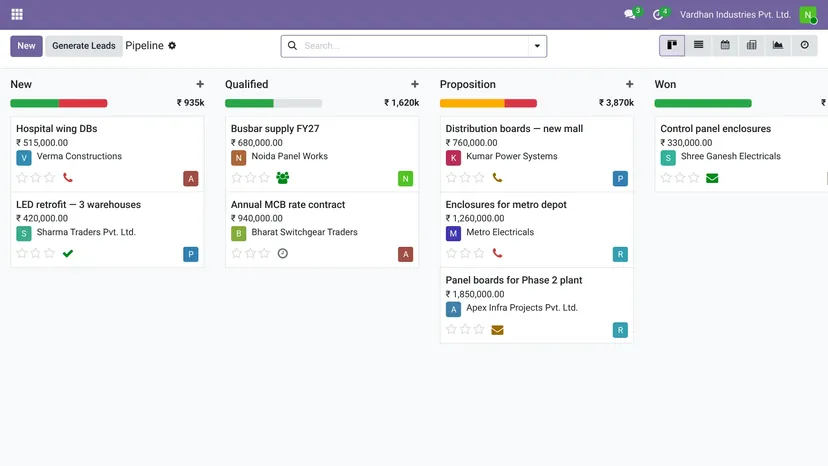Viewport: 828px width, 466px height.
Task: Click salesperson avatar P on LED retrofit card
Action: click(191, 254)
